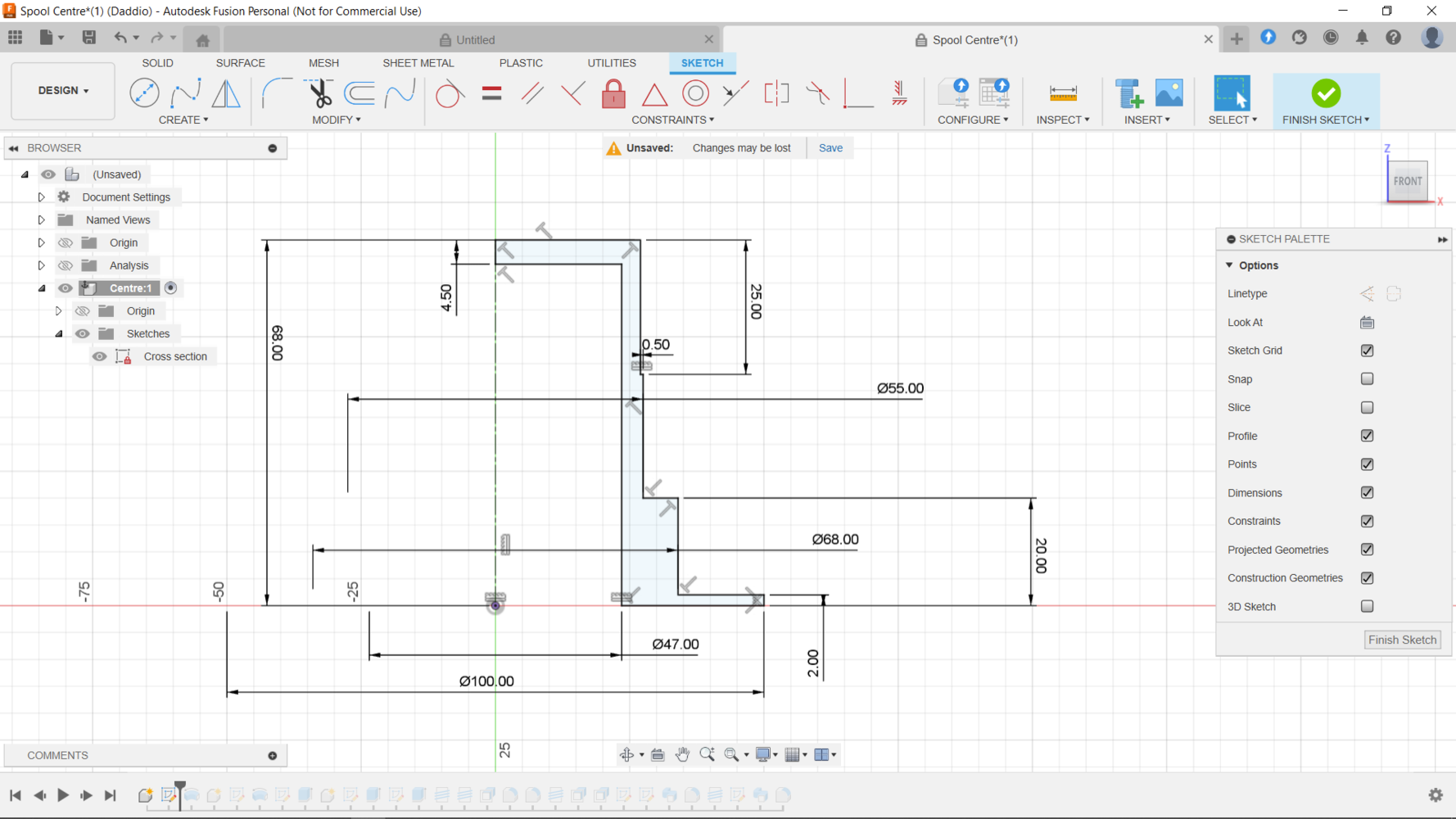This screenshot has height=819, width=1456.
Task: Toggle the Points checkbox
Action: (x=1367, y=464)
